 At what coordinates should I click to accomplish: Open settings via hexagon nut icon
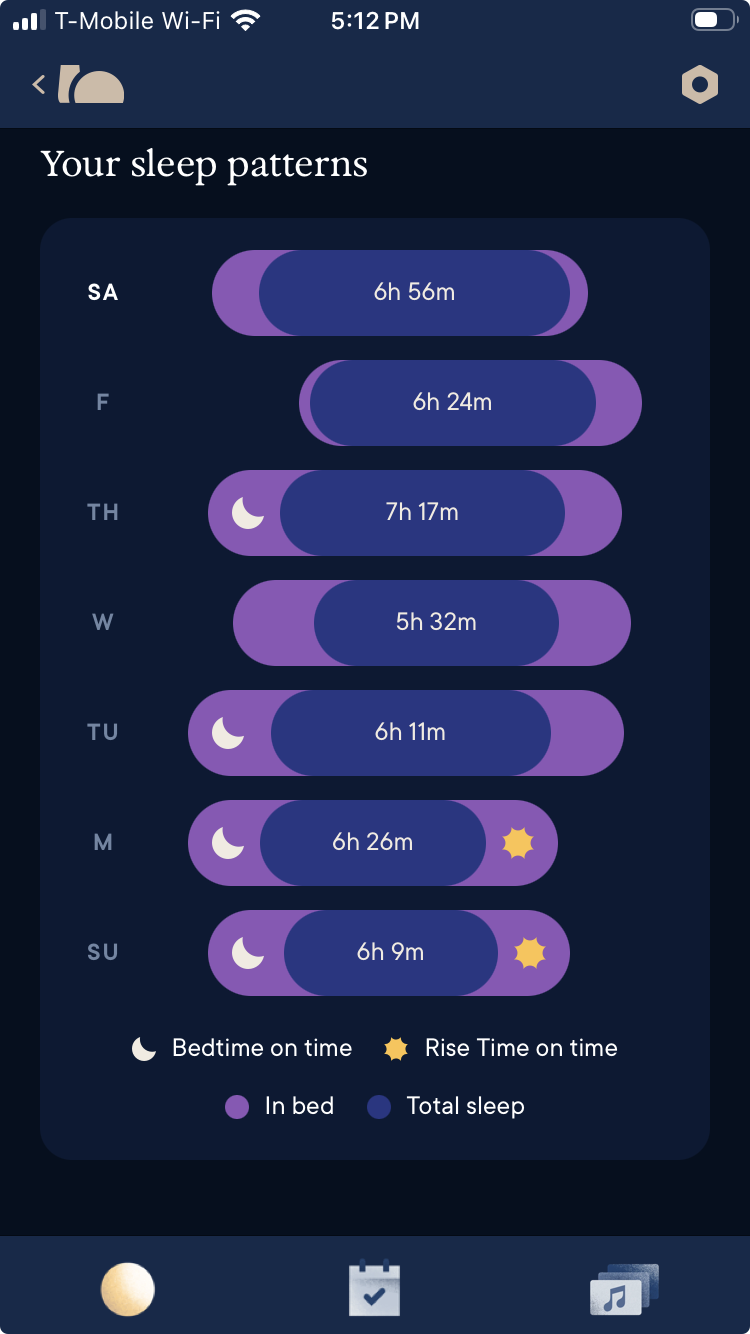699,85
